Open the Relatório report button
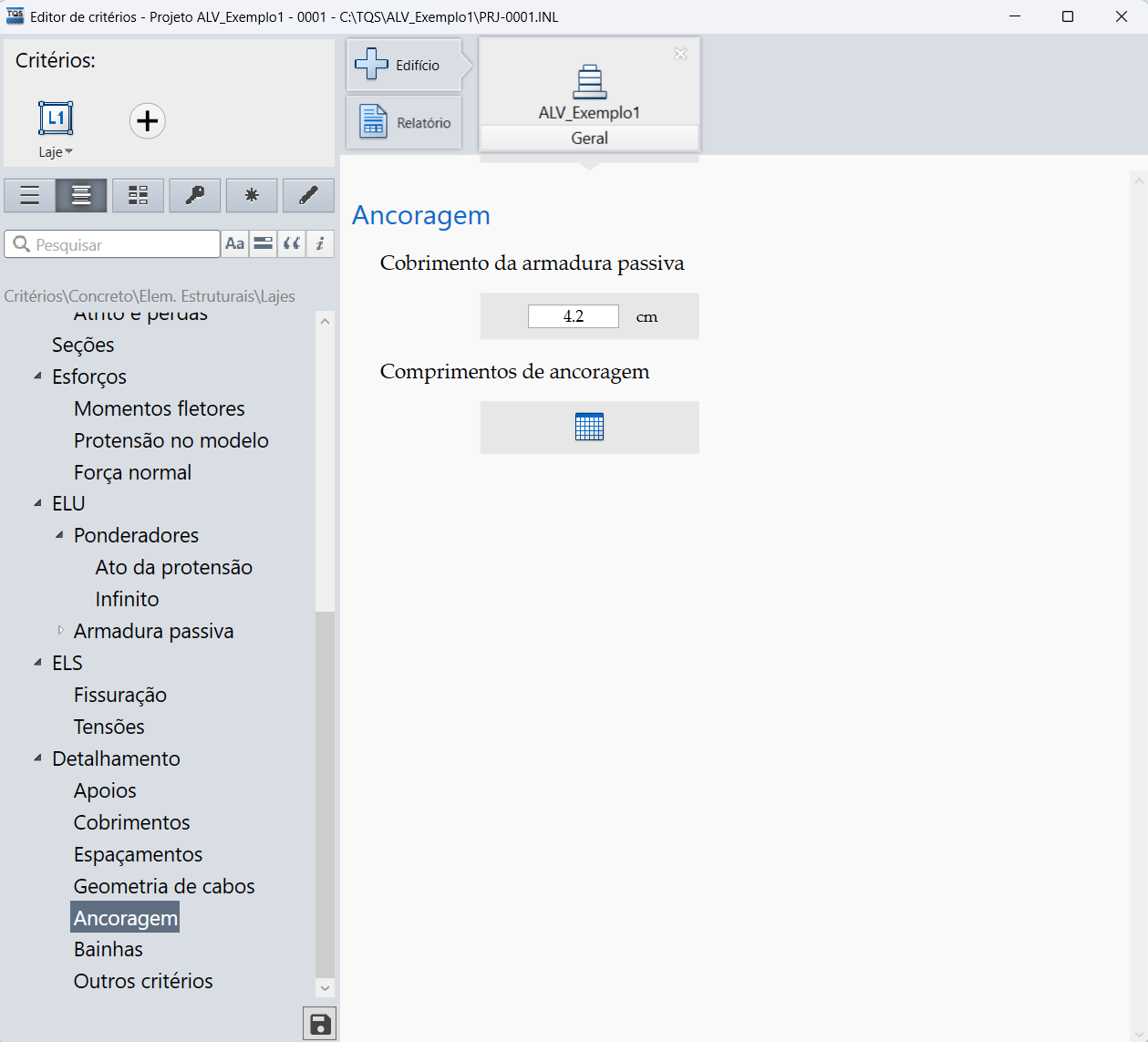 (x=404, y=122)
